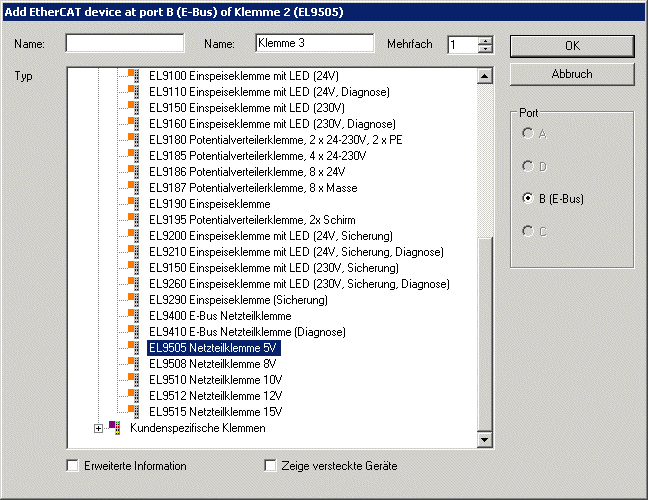Screen dimensions: 648x500
Task: Select EL9195 Potentialverteilerklemme, 2x Schirm
Action: pos(252,220)
